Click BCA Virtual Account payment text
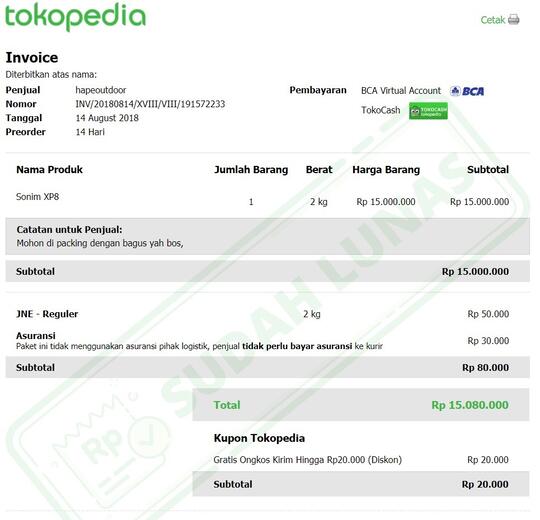540x520 pixels. [401, 91]
